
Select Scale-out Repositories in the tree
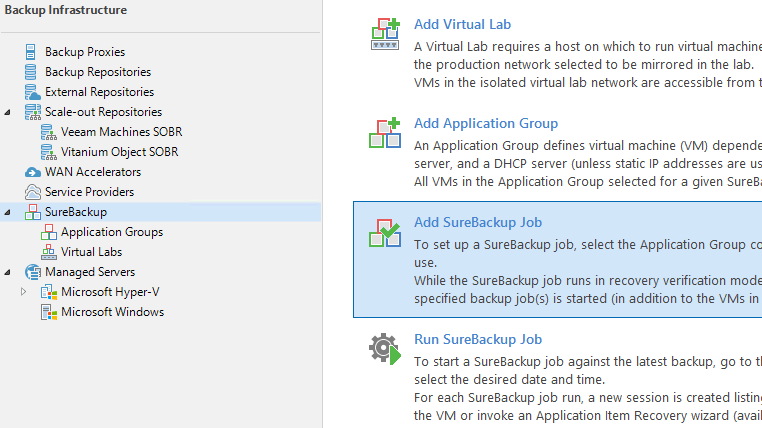point(104,112)
